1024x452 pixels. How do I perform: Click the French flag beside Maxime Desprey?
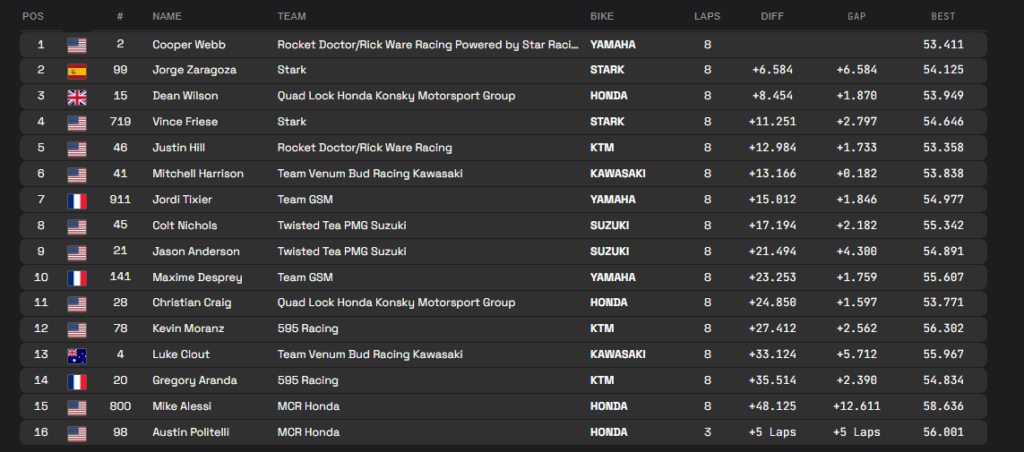77,278
